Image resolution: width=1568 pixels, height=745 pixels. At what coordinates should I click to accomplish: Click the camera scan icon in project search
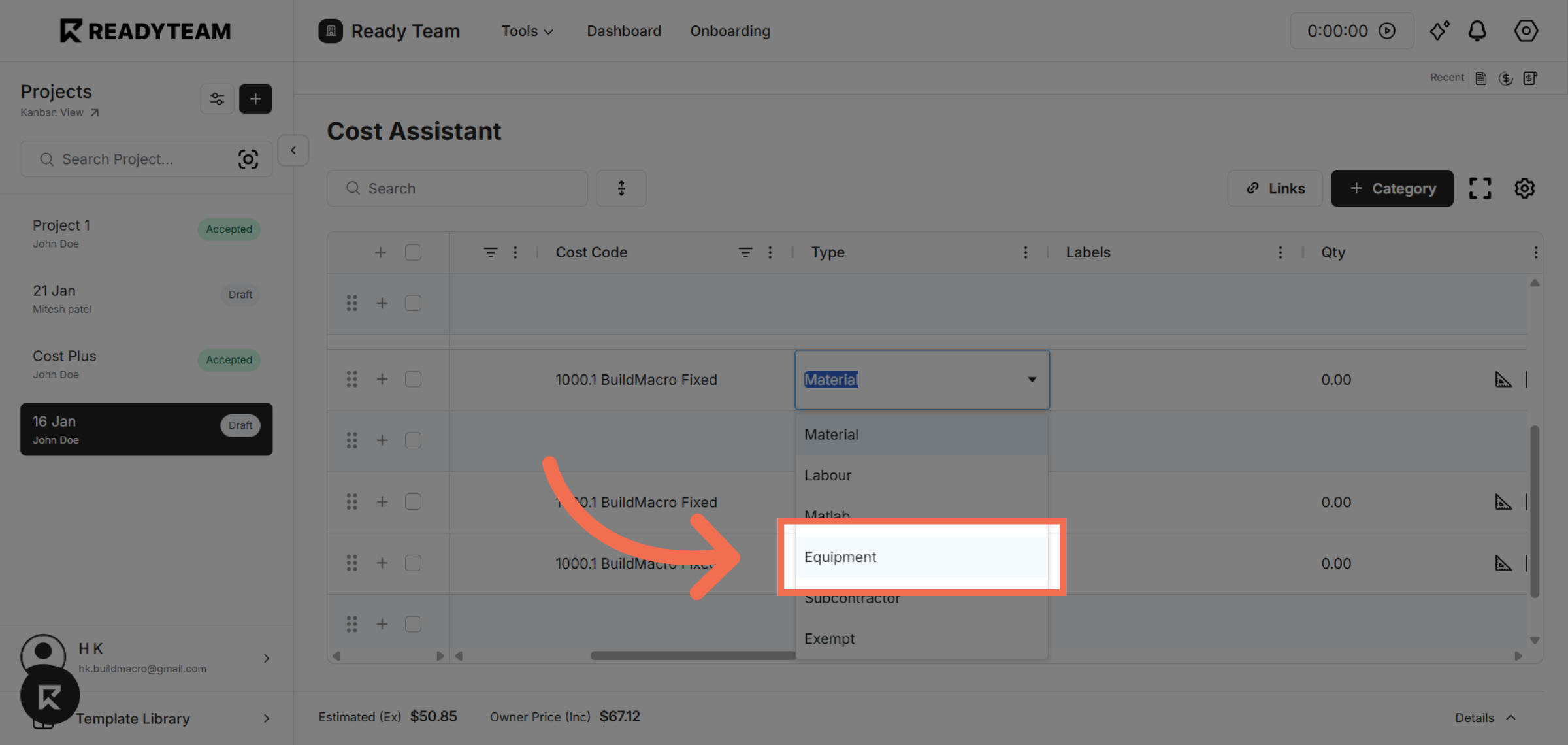coord(249,158)
